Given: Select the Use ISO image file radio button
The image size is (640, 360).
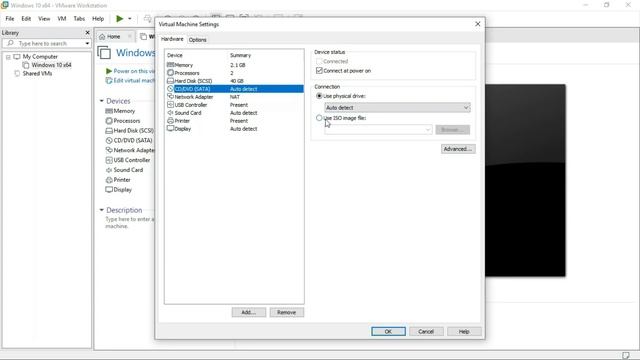Looking at the screenshot, I should click(319, 118).
